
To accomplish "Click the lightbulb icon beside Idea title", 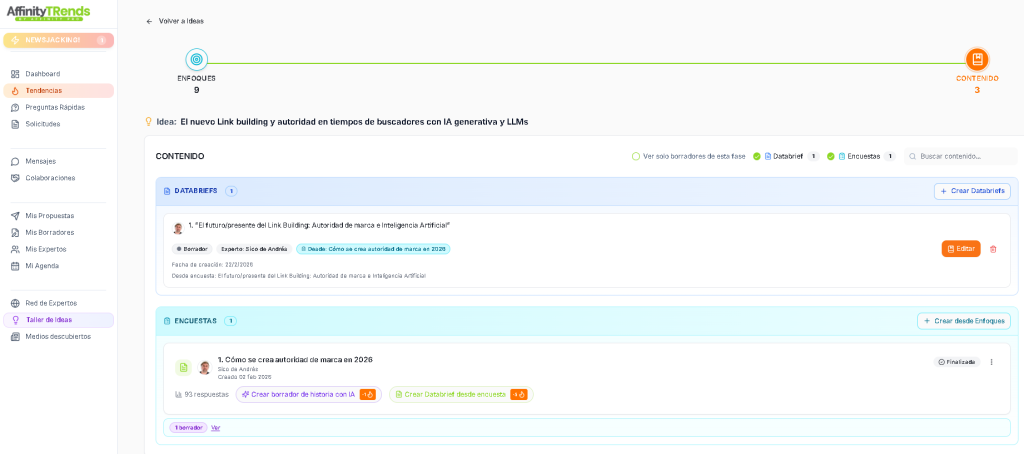I will (x=149, y=122).
